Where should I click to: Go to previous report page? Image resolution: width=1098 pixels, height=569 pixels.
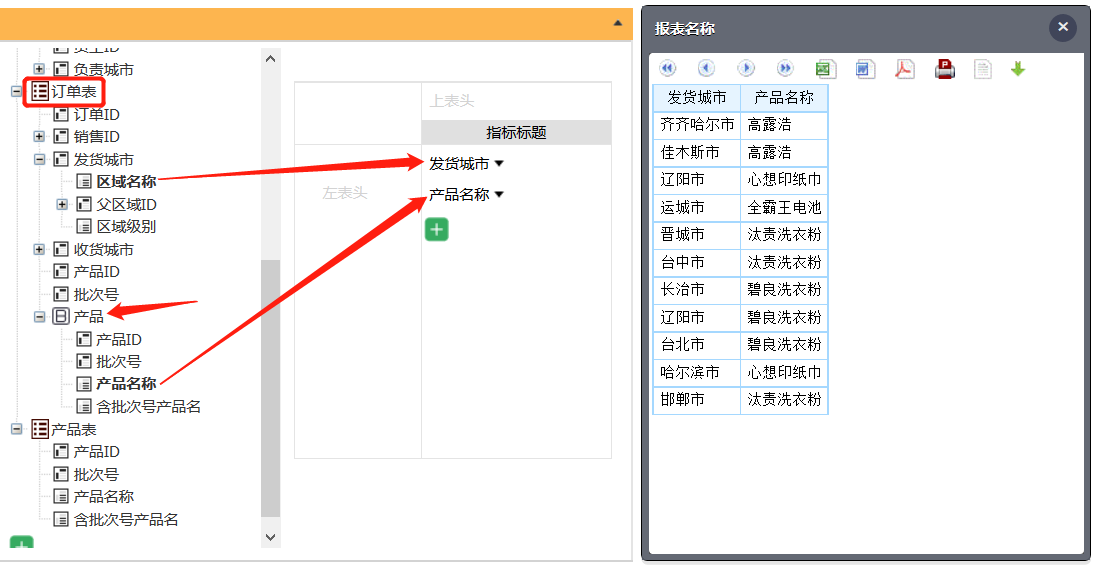click(x=706, y=69)
